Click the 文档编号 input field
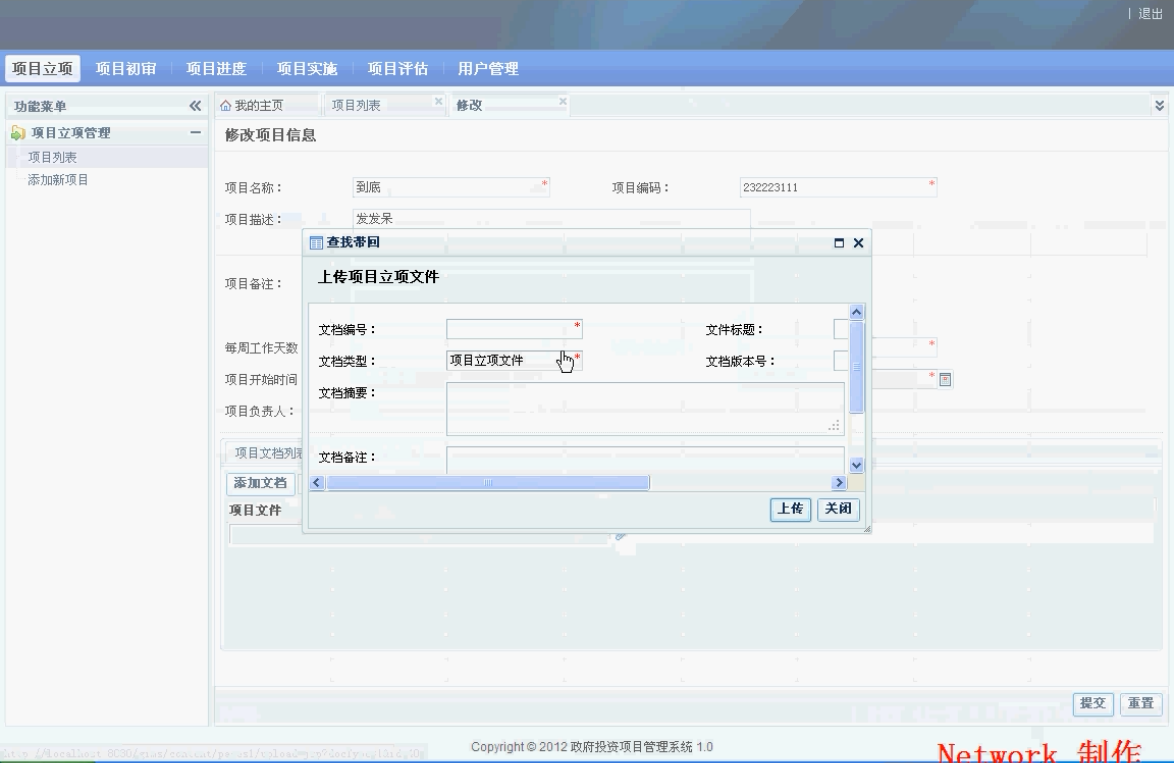The image size is (1174, 763). [x=514, y=329]
